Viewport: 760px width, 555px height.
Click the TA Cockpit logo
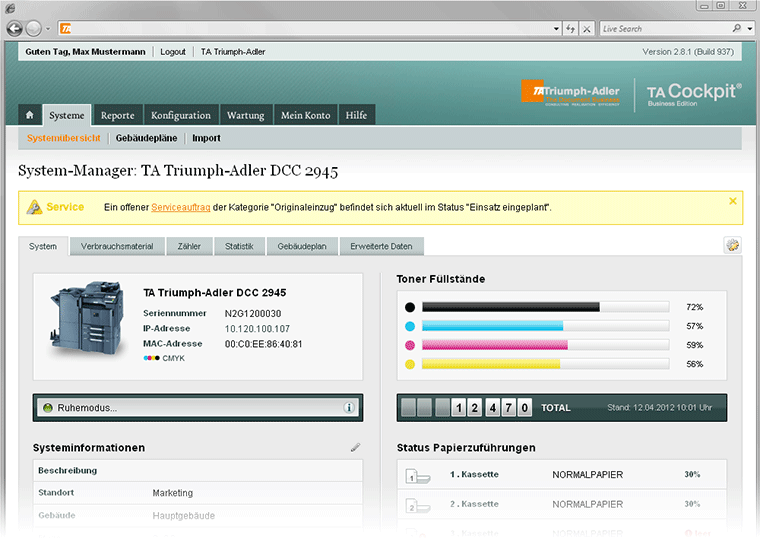coord(694,94)
